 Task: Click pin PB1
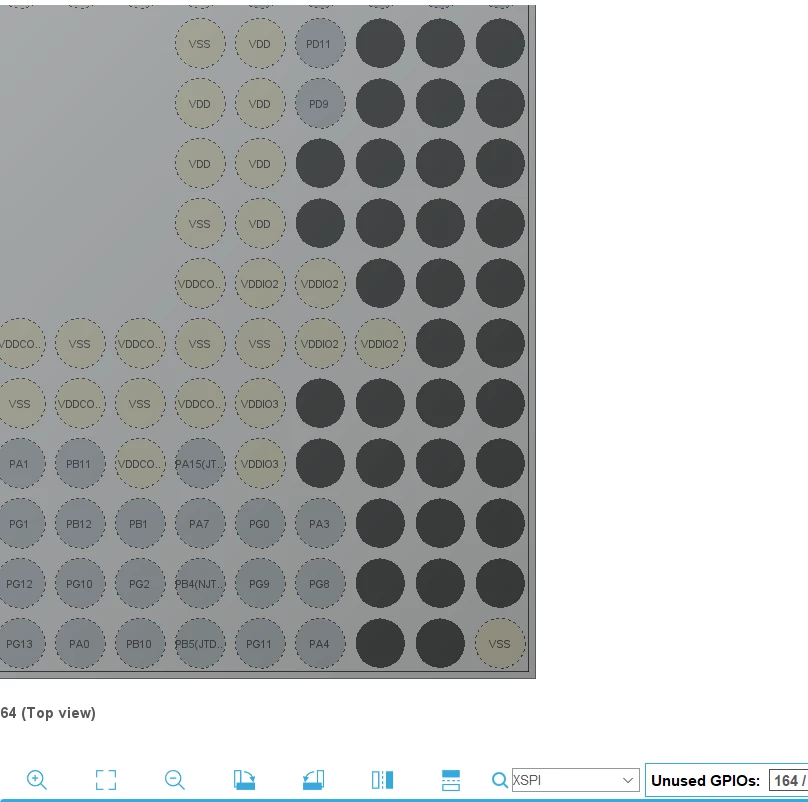tap(140, 524)
